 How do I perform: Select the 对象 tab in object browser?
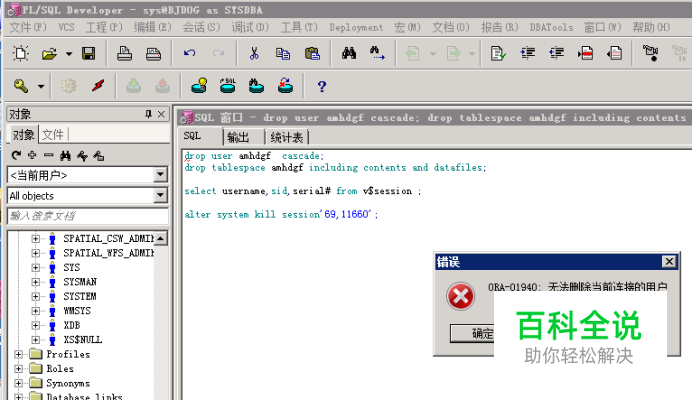tap(23, 134)
